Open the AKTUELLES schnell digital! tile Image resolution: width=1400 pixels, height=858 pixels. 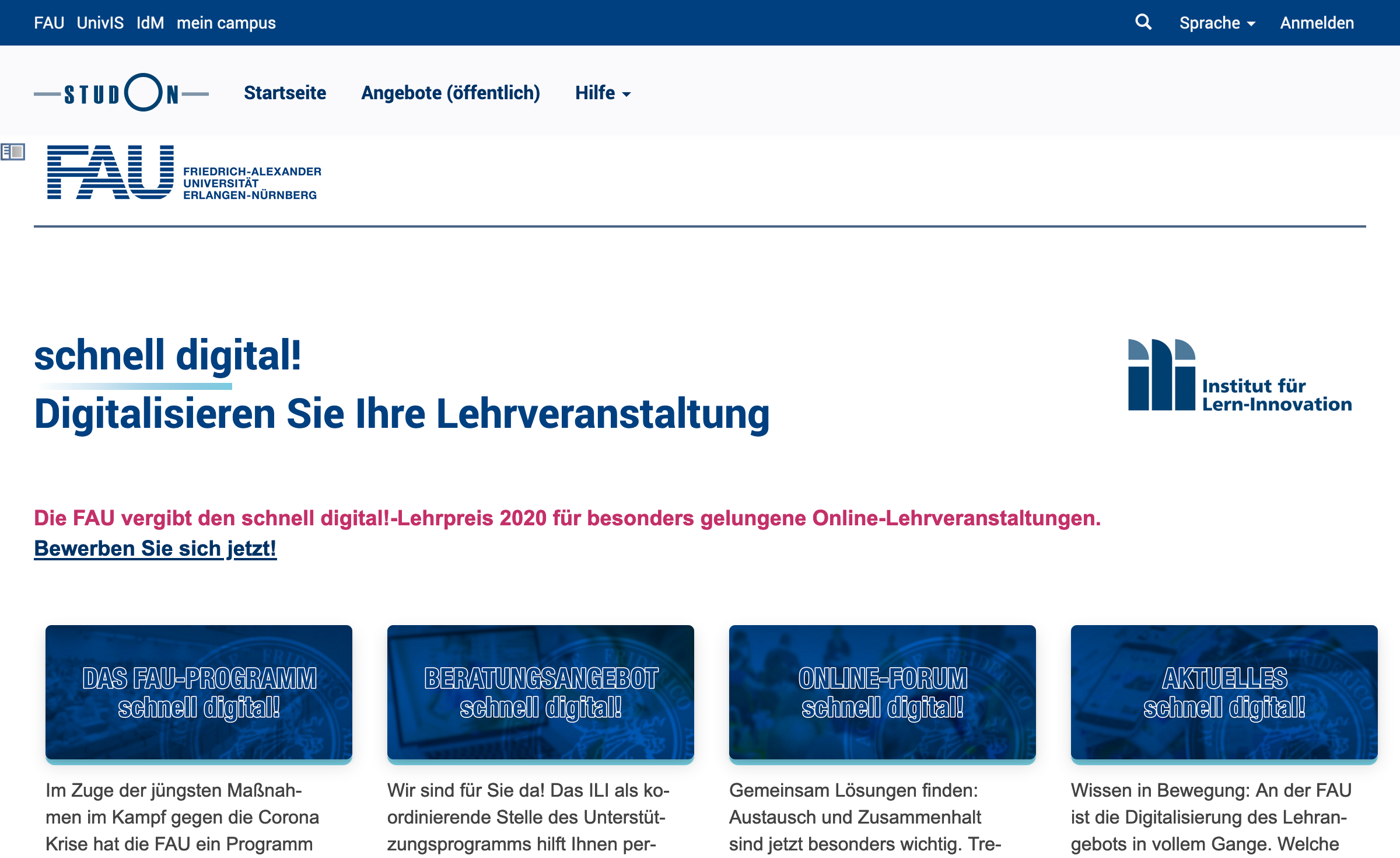tap(1224, 693)
